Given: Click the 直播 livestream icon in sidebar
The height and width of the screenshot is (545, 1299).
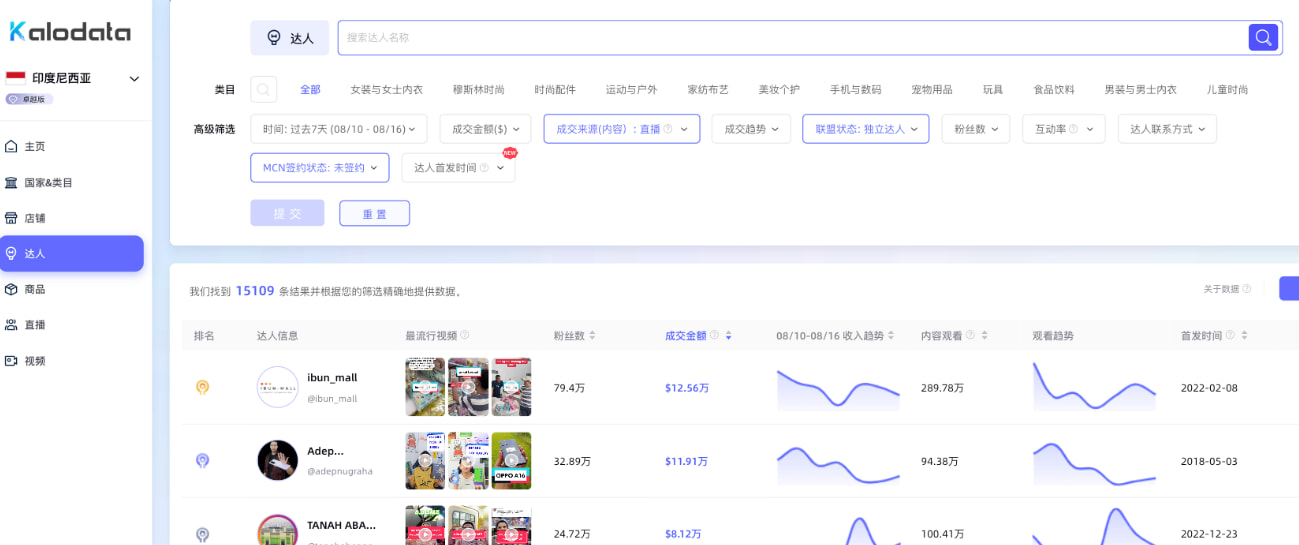Looking at the screenshot, I should coord(12,325).
